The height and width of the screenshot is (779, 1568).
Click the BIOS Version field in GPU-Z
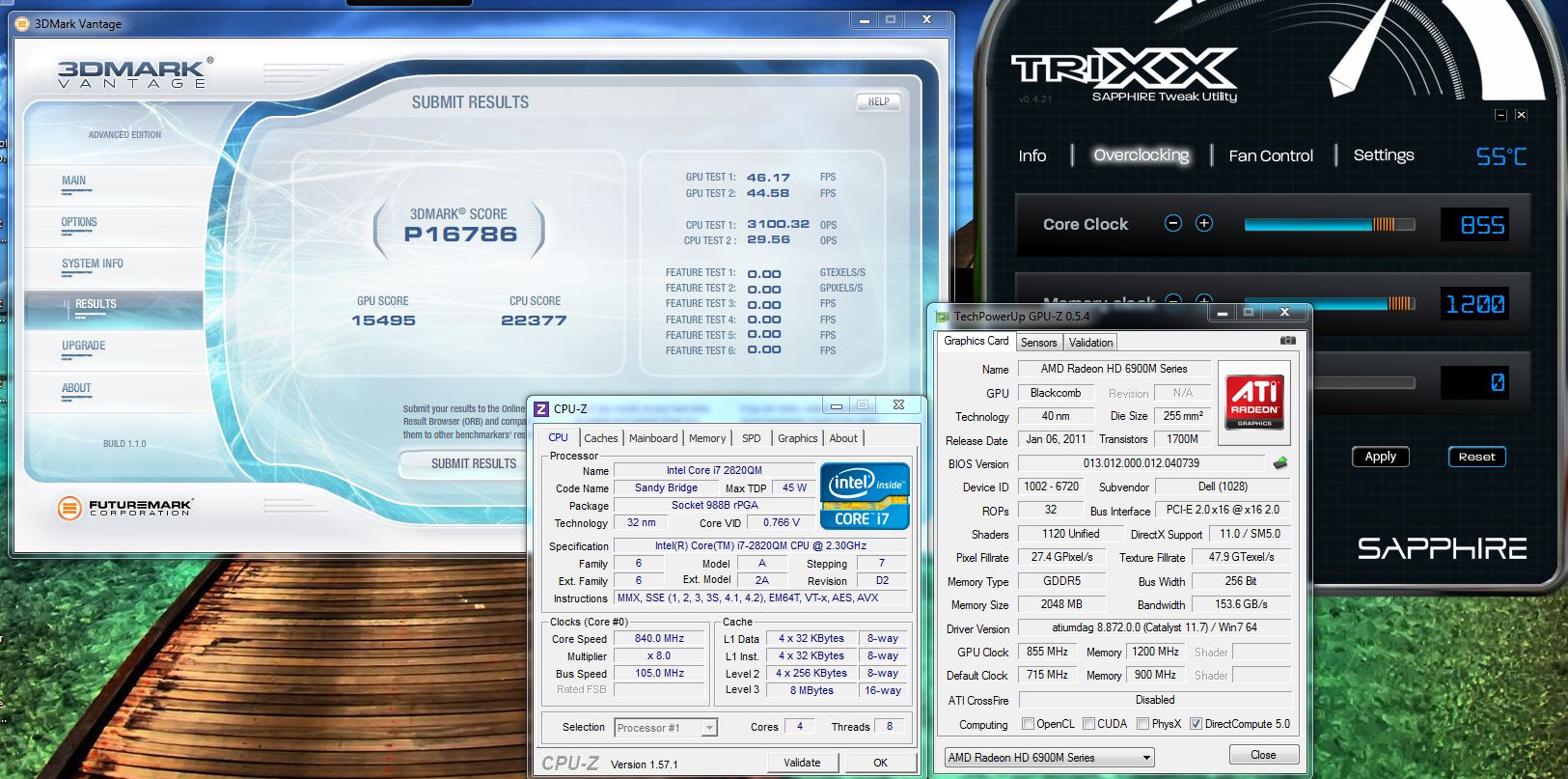click(1142, 463)
